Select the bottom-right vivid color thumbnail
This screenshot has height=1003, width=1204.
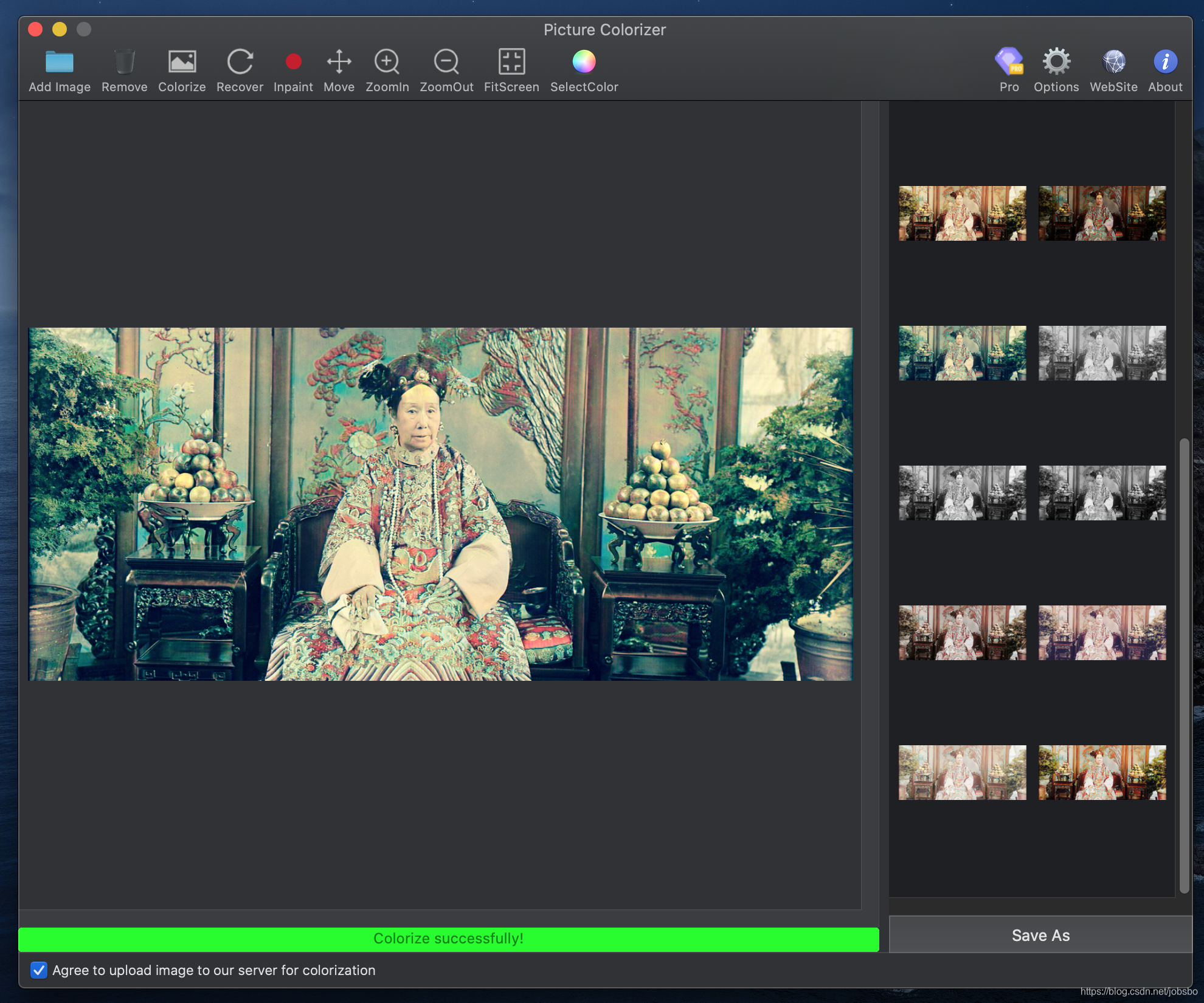click(x=1102, y=773)
